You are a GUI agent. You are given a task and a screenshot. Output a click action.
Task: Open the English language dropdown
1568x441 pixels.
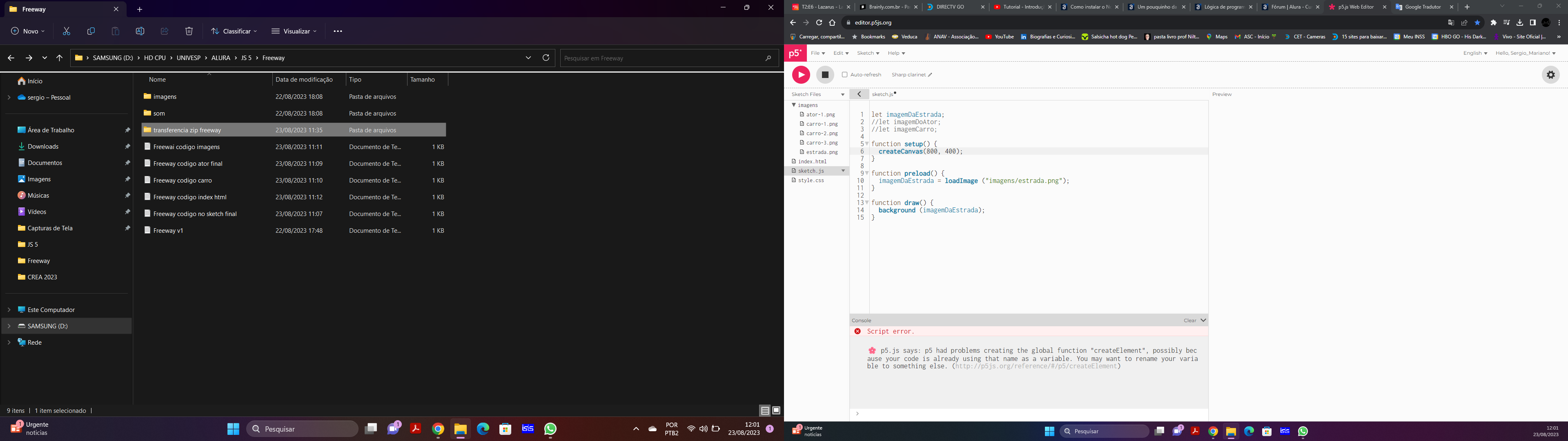[1475, 53]
